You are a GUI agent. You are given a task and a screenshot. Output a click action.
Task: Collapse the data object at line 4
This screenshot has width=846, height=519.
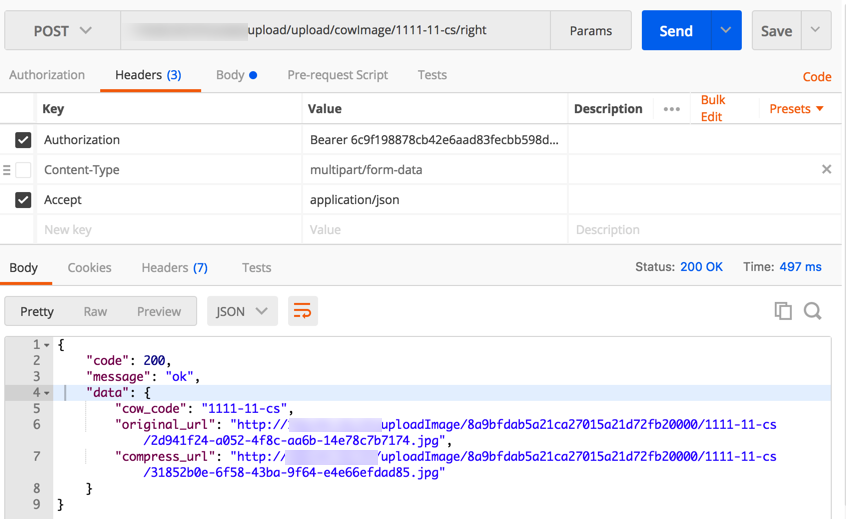[x=46, y=393]
